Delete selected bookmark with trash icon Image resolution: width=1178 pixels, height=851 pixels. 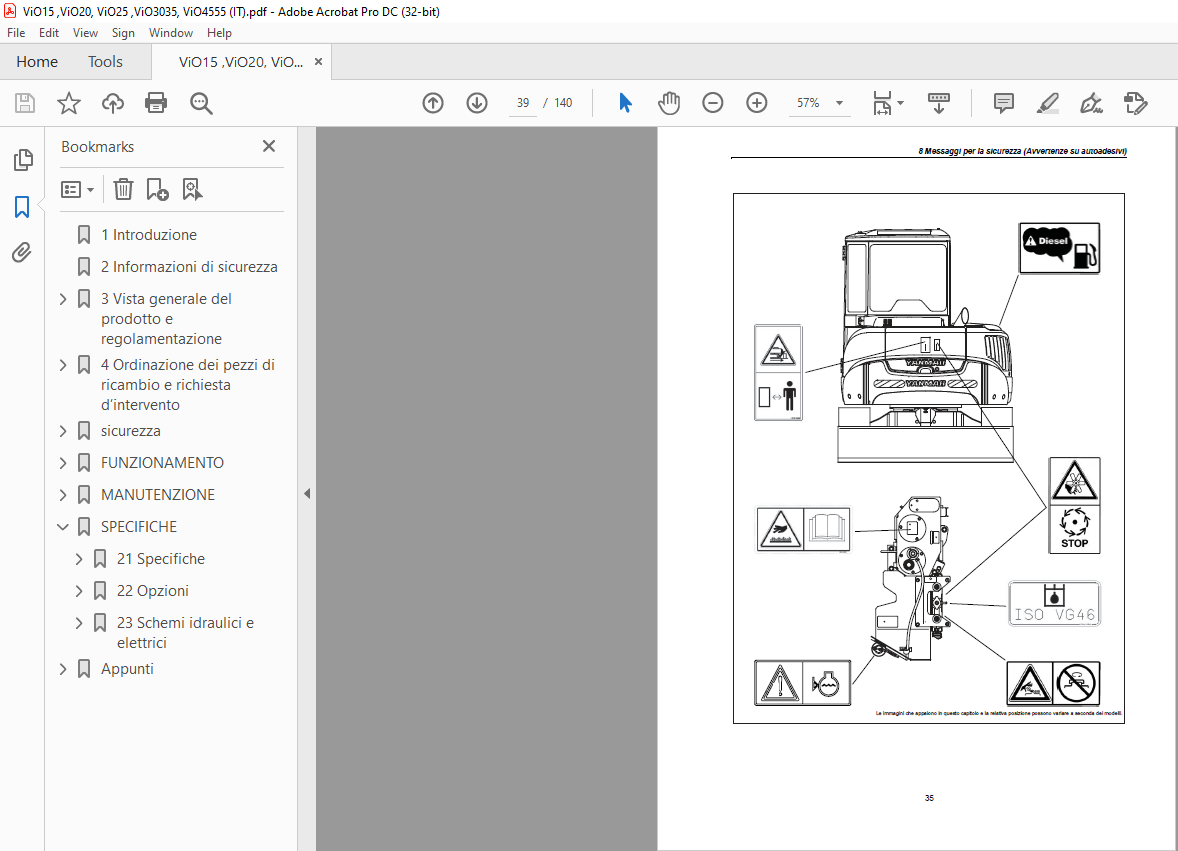123,189
